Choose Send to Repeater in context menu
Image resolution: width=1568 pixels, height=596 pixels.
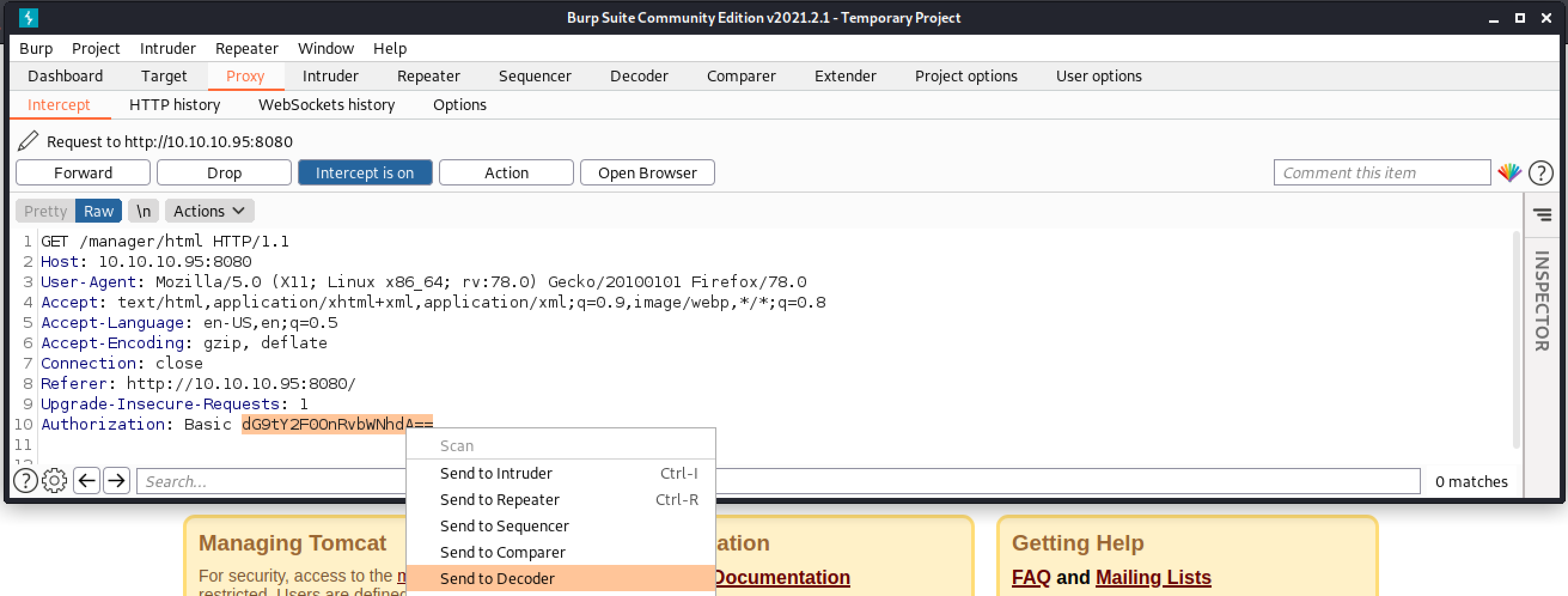tap(560, 499)
